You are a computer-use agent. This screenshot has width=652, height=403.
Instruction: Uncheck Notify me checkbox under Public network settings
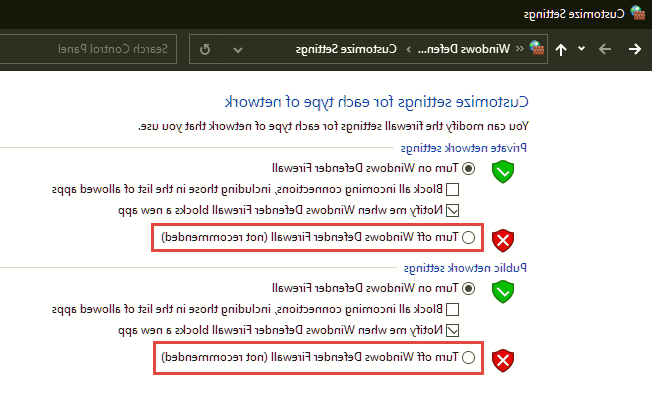point(452,330)
